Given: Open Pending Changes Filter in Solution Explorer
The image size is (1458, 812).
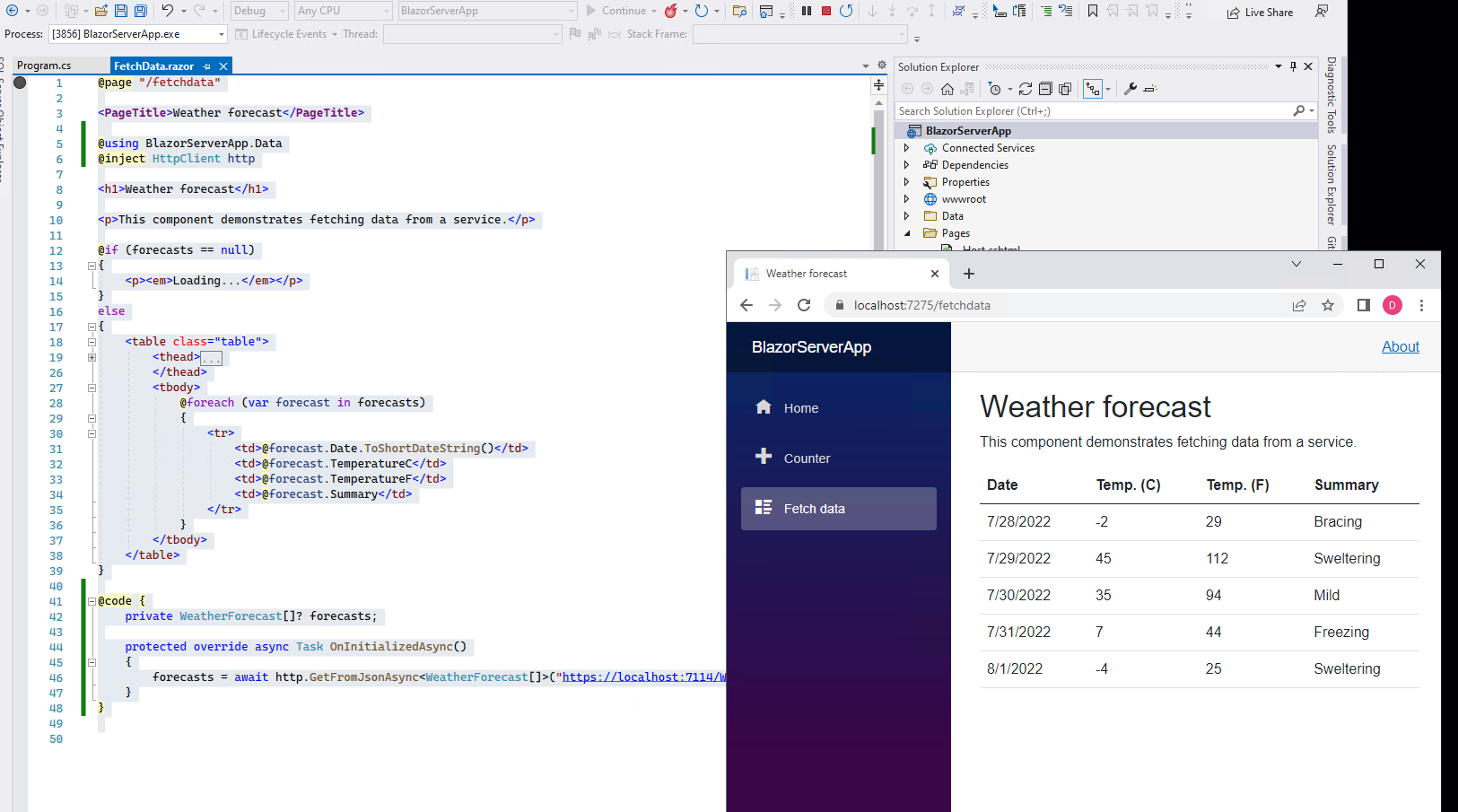Looking at the screenshot, I should tap(995, 89).
